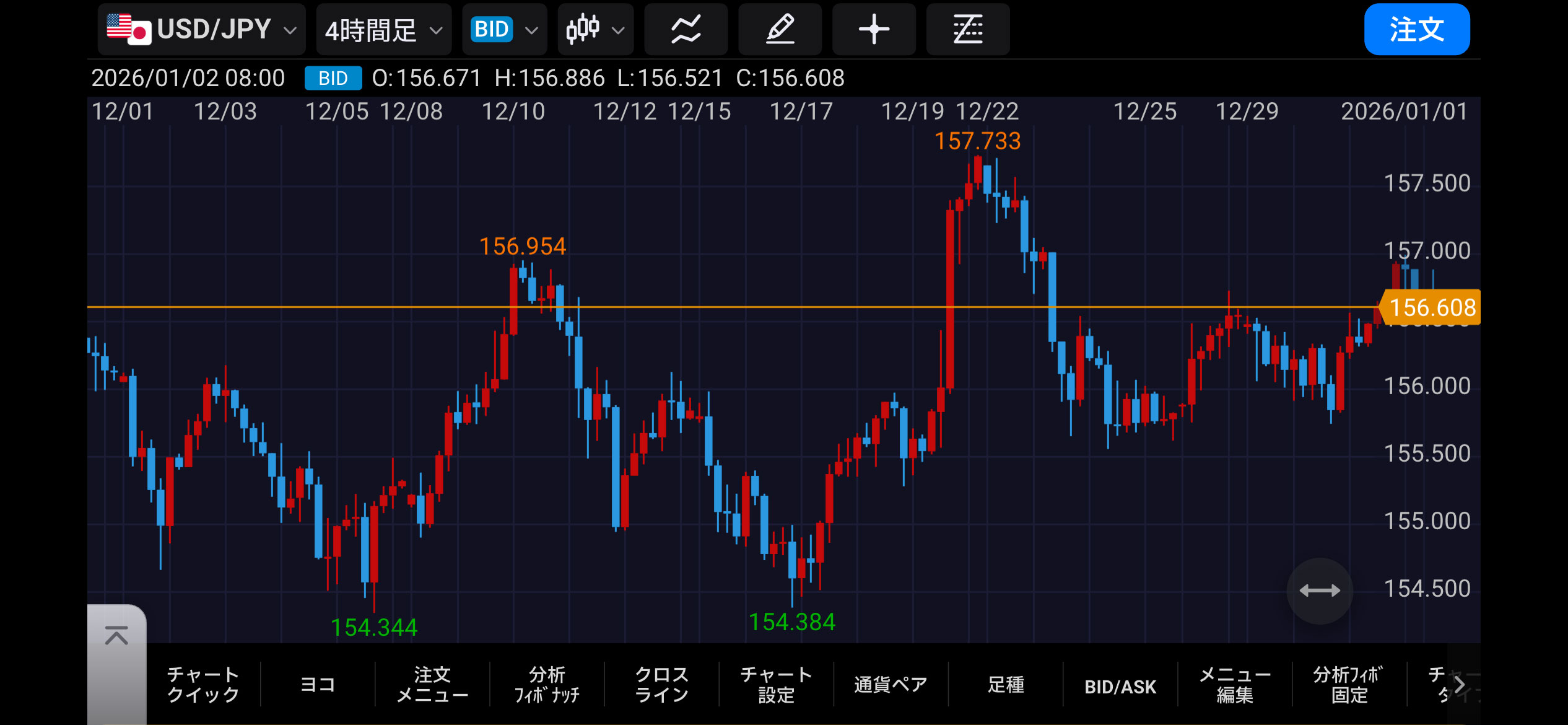Open the 4時間足 timeframe dropdown
This screenshot has width=1568, height=725.
click(x=383, y=29)
